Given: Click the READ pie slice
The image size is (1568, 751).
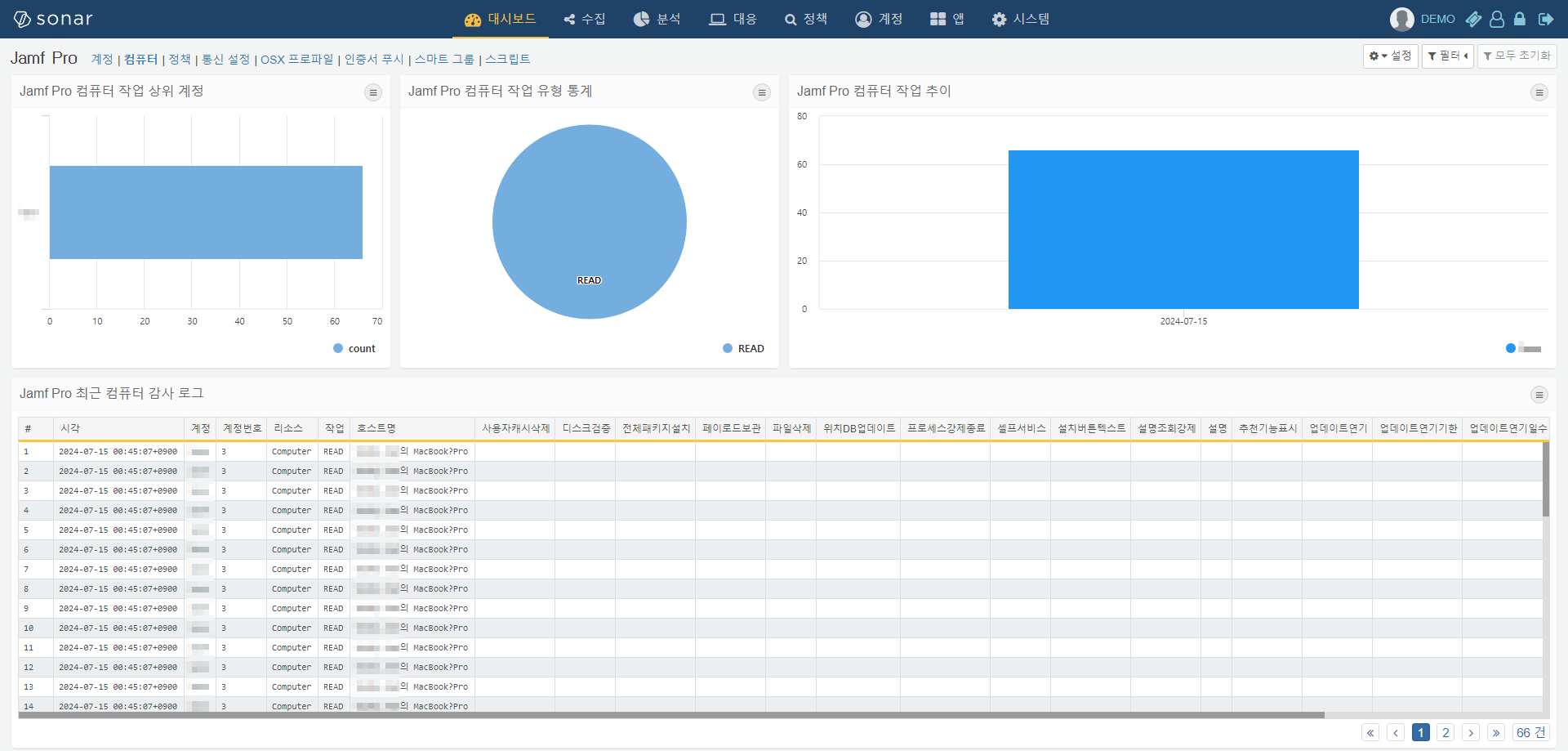Looking at the screenshot, I should click(x=589, y=221).
